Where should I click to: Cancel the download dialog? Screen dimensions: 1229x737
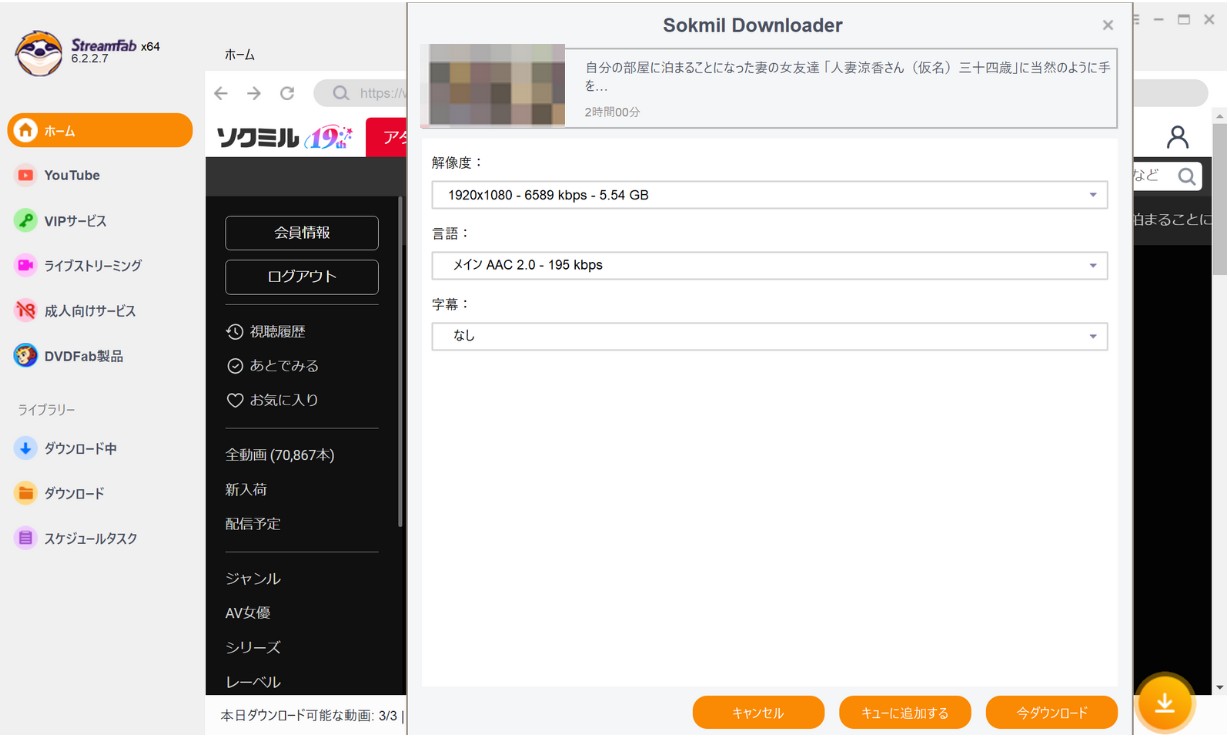[758, 713]
